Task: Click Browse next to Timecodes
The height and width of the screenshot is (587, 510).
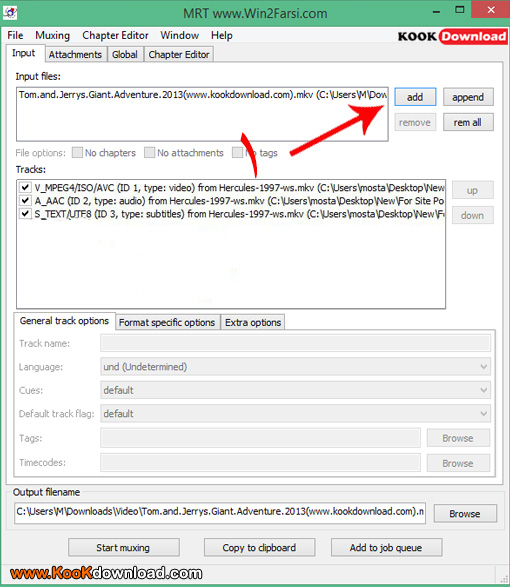Action: click(x=458, y=463)
